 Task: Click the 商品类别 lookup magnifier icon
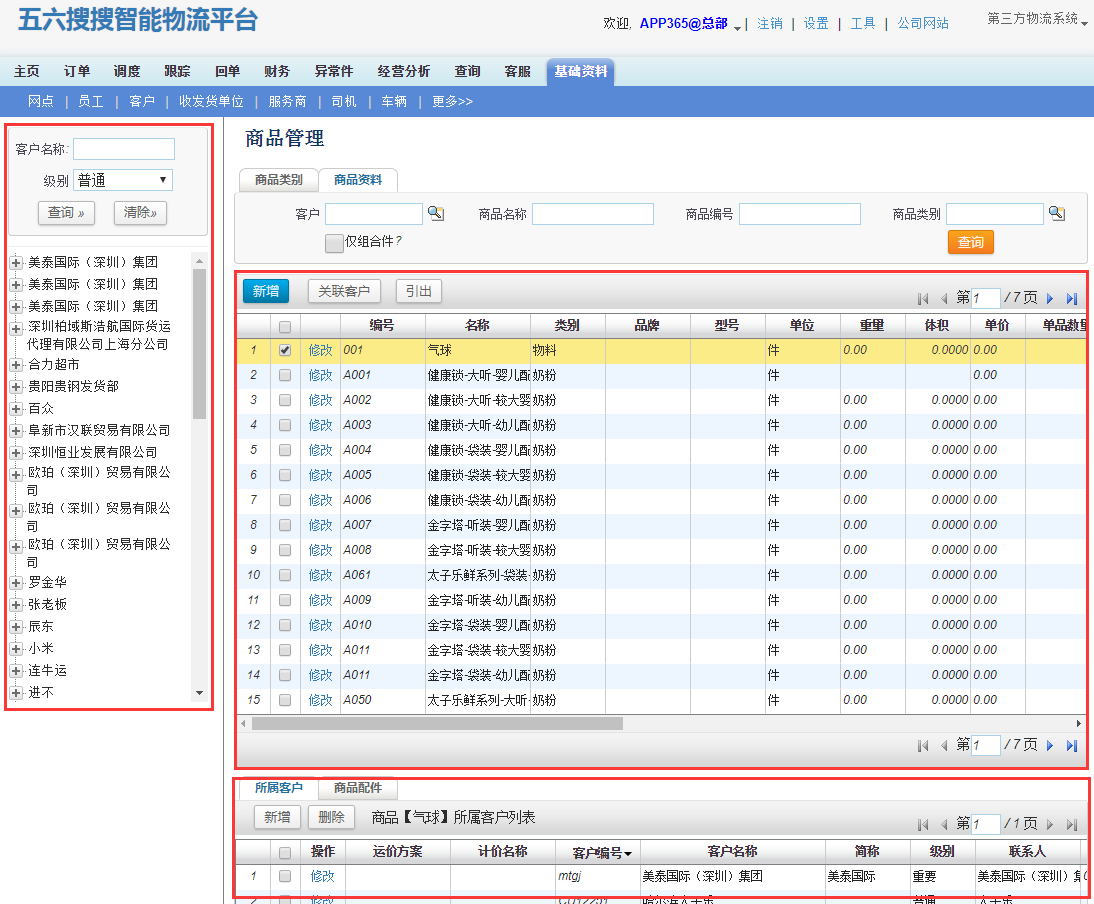tap(1056, 213)
